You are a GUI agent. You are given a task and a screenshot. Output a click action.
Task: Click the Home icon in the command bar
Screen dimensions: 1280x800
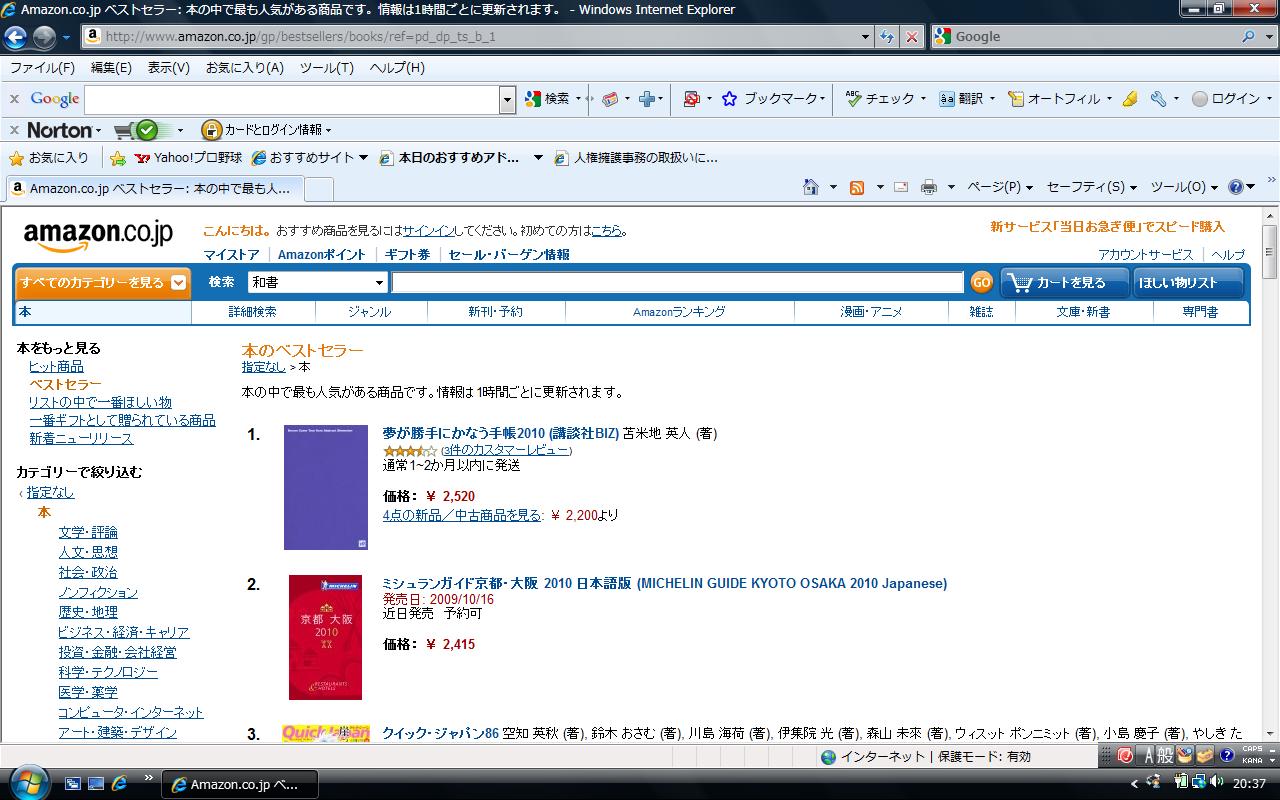(812, 187)
